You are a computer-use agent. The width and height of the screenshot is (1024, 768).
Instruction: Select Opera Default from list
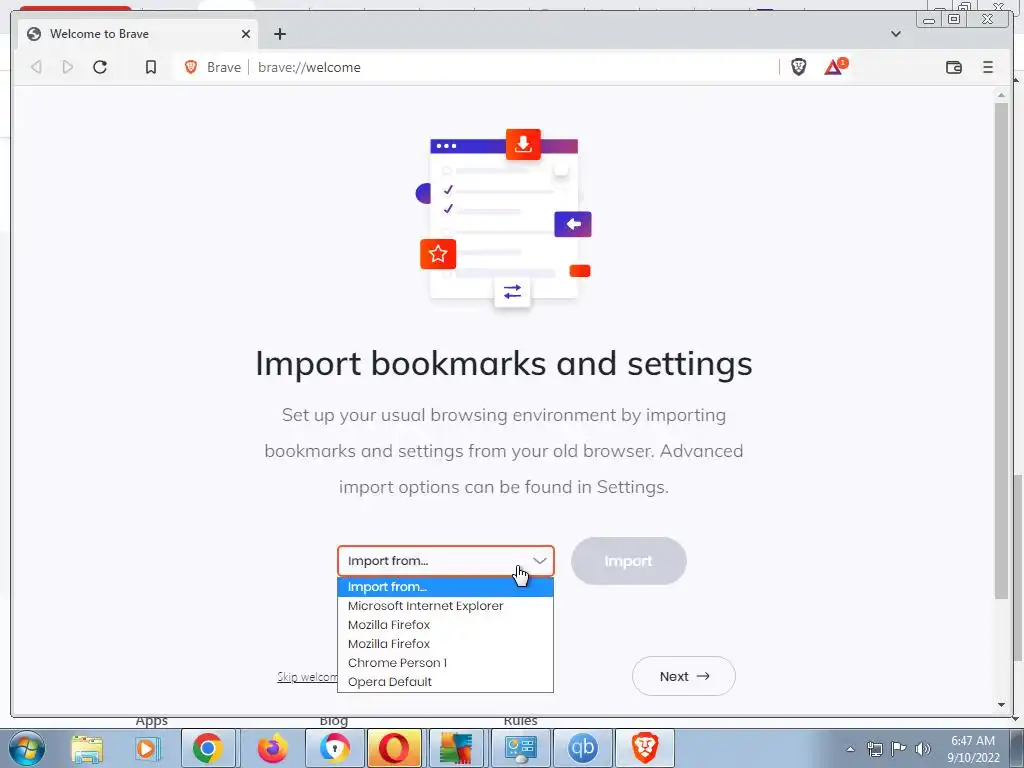[445, 682]
